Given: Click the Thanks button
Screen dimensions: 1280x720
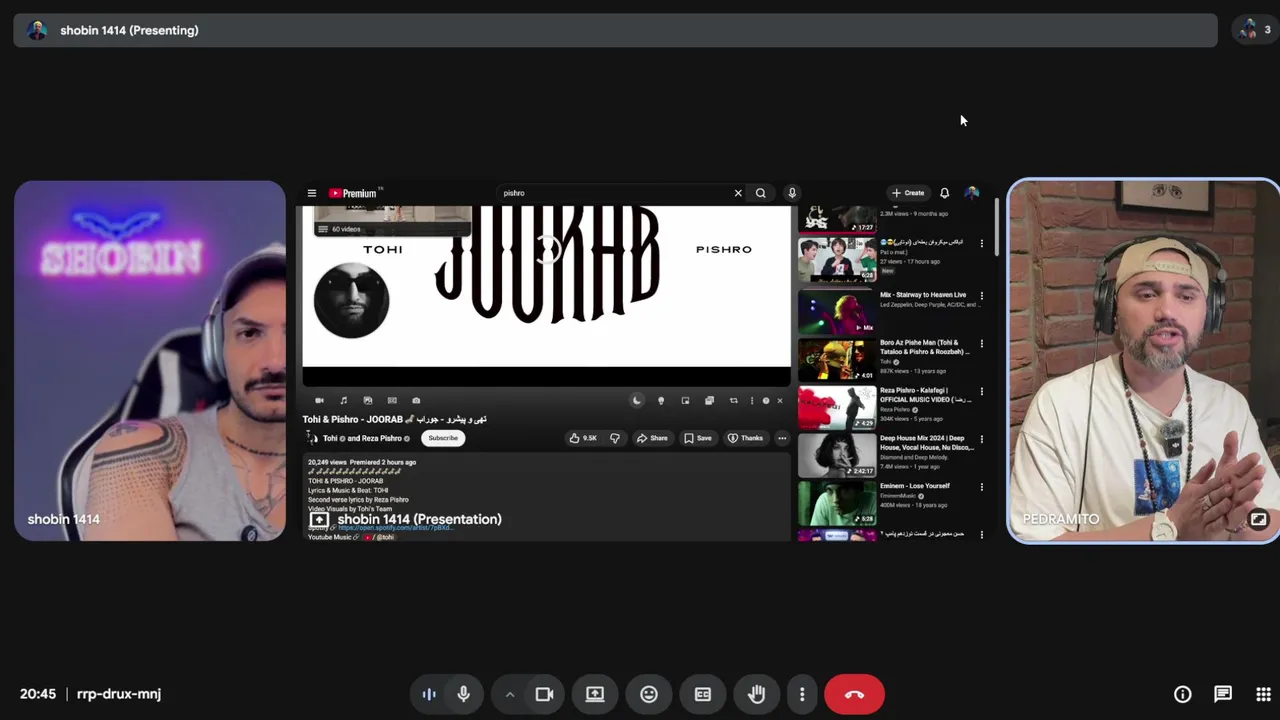Looking at the screenshot, I should click(x=746, y=438).
